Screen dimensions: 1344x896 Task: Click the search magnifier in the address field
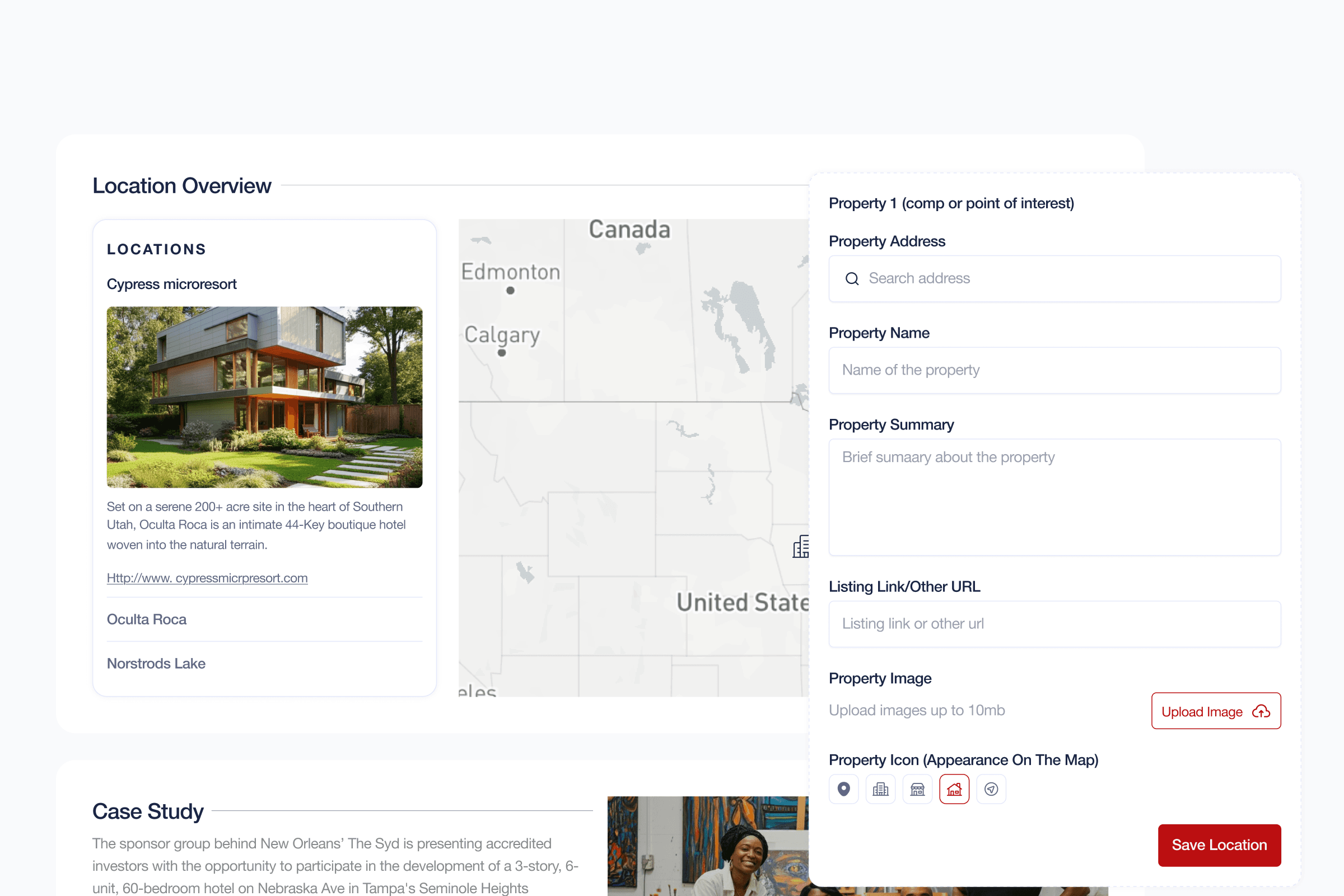pos(852,278)
